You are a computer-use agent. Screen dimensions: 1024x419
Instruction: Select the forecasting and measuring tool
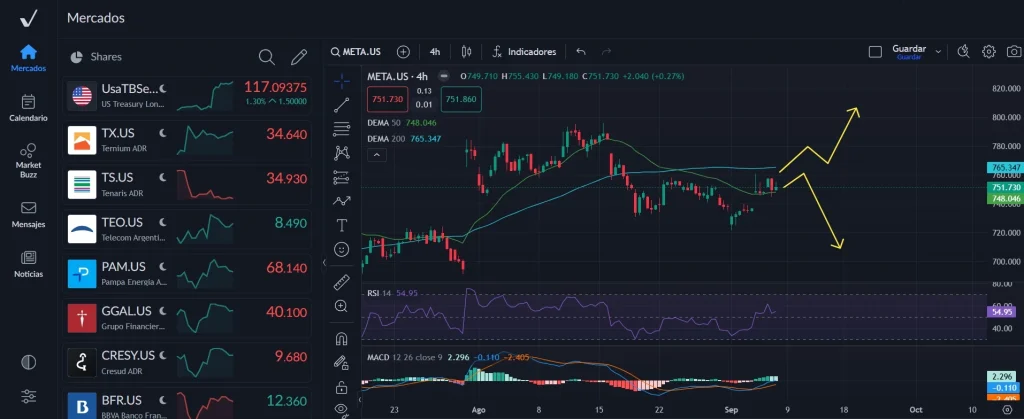(x=342, y=177)
